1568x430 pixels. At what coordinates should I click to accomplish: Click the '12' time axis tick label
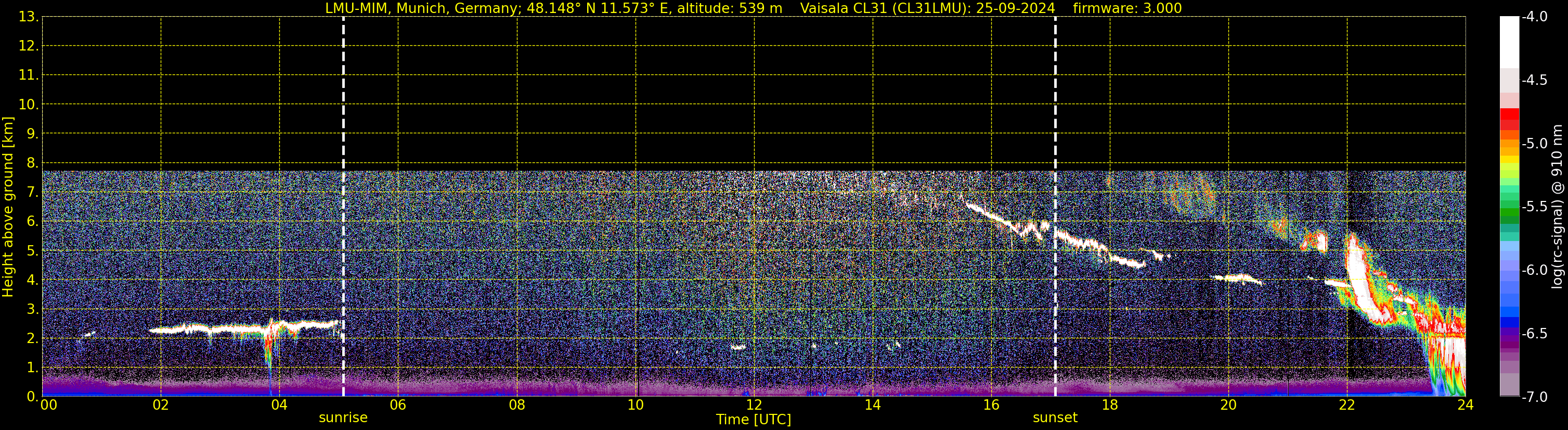754,405
